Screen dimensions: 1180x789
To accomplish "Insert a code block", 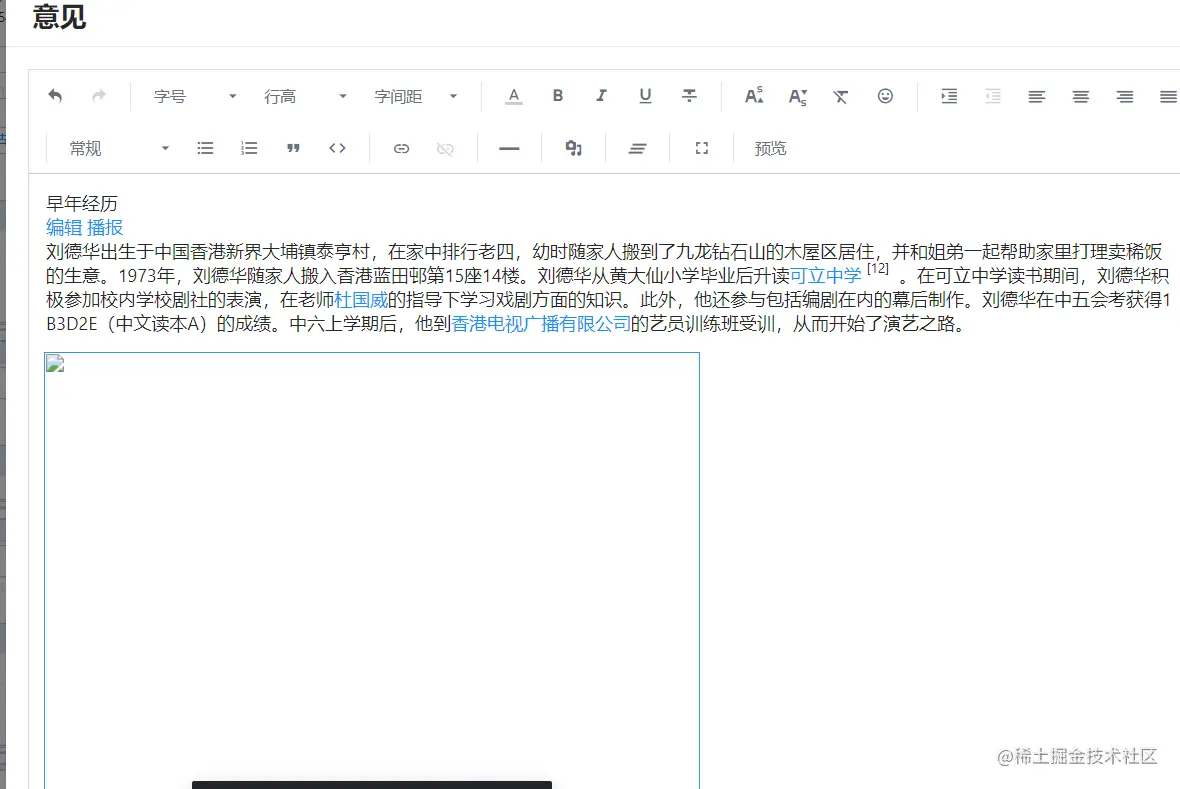I will click(337, 148).
